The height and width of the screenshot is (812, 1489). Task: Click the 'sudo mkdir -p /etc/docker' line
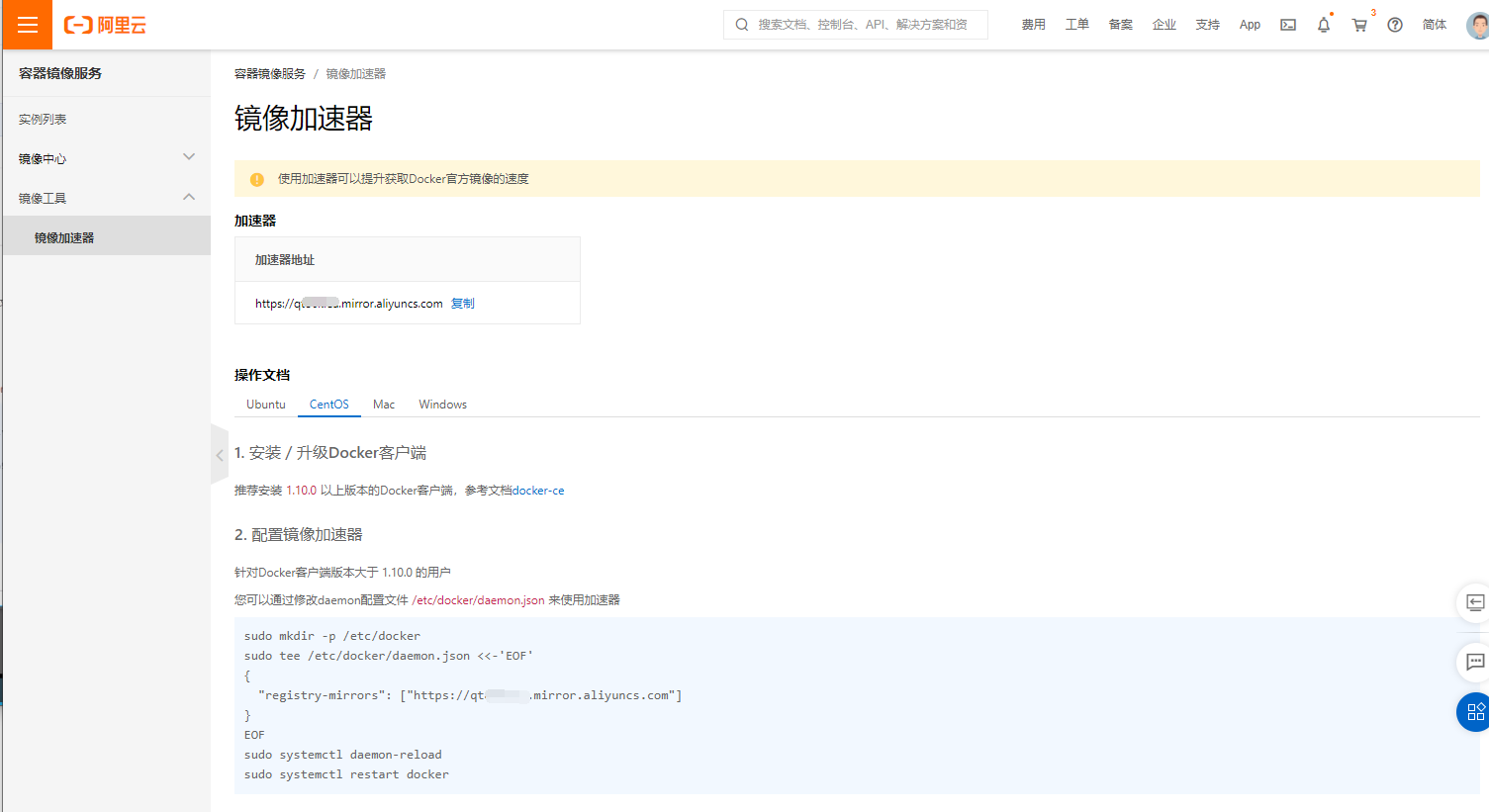click(332, 636)
